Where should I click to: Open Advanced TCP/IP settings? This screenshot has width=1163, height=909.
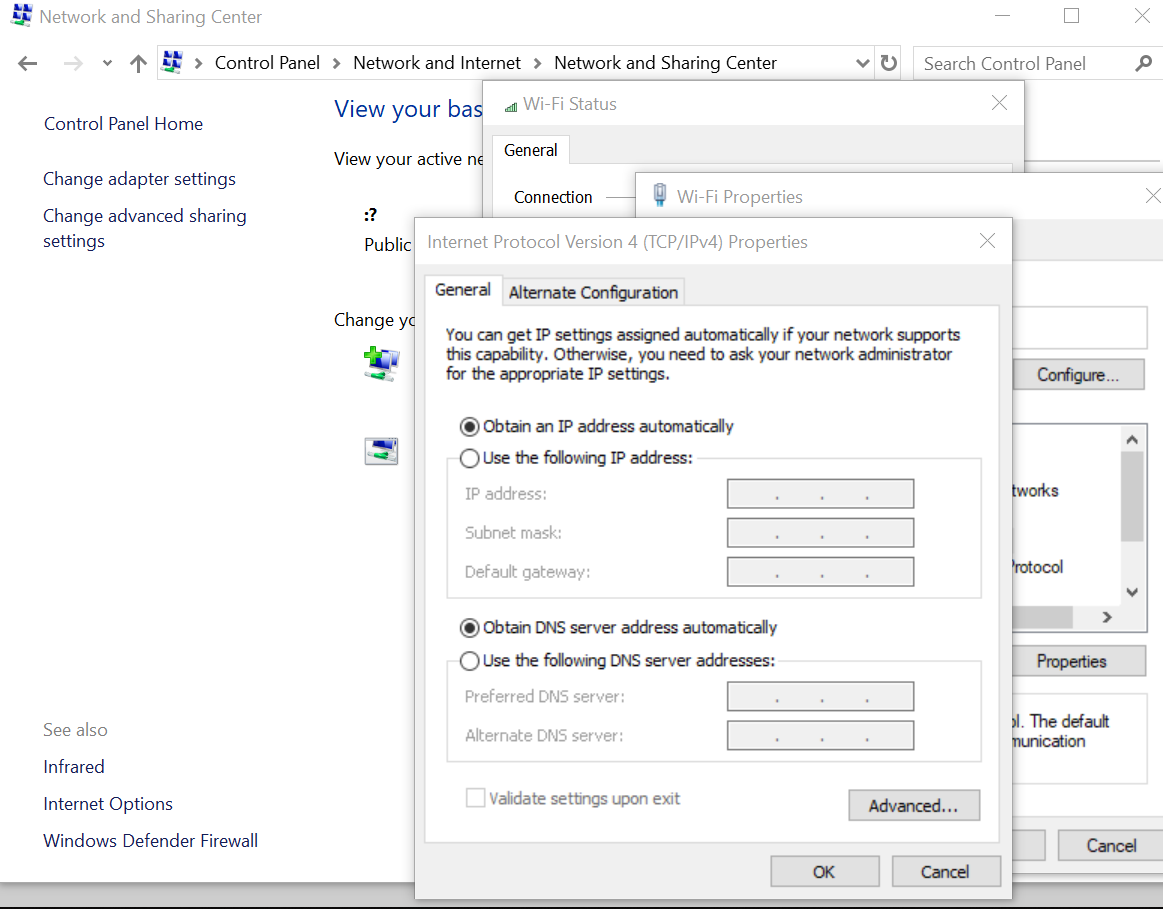coord(914,805)
